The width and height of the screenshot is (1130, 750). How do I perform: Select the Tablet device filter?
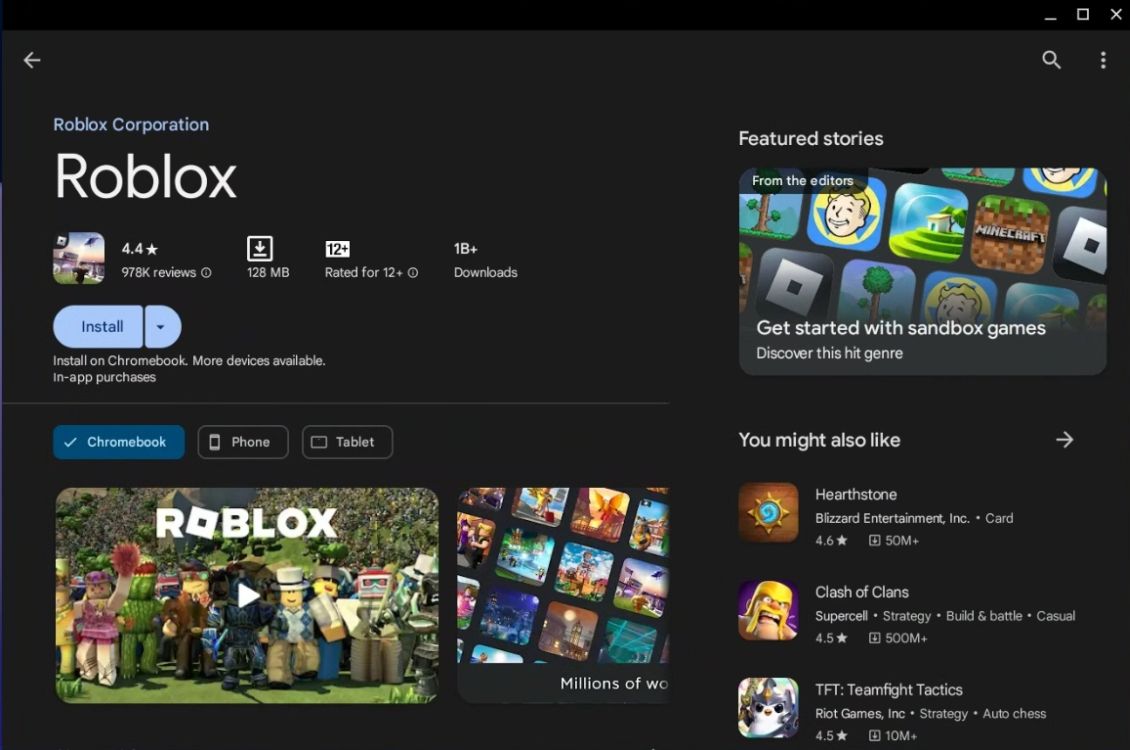point(347,442)
